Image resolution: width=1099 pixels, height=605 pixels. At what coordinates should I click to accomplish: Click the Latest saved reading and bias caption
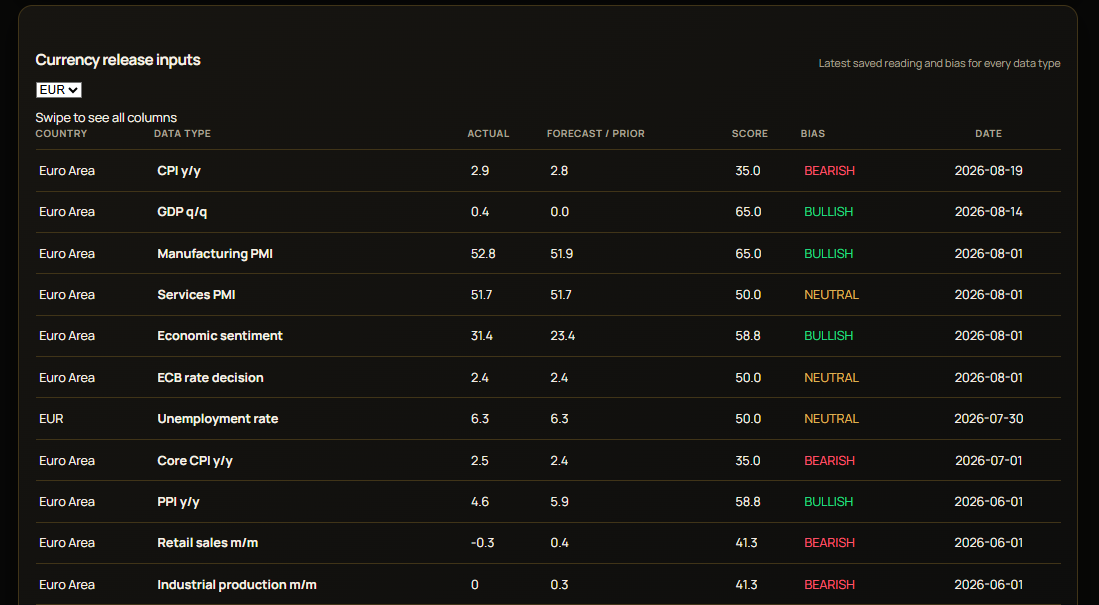pyautogui.click(x=939, y=63)
